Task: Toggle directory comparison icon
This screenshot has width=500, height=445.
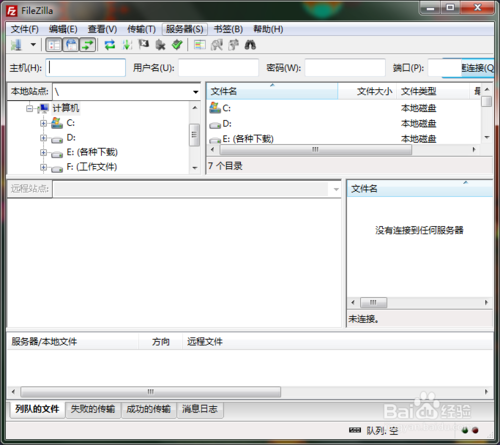Action: [217, 45]
